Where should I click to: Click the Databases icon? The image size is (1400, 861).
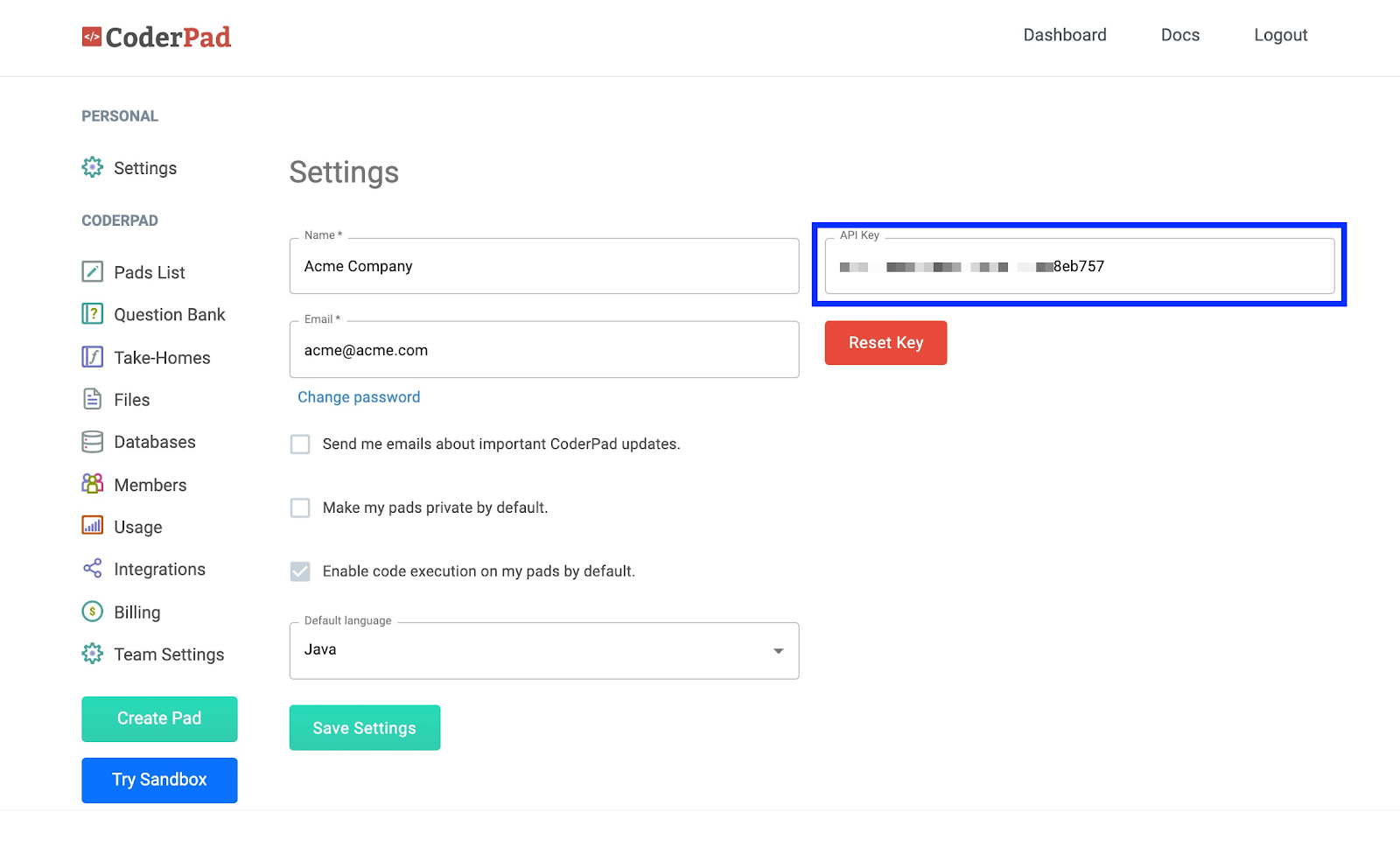click(x=93, y=442)
